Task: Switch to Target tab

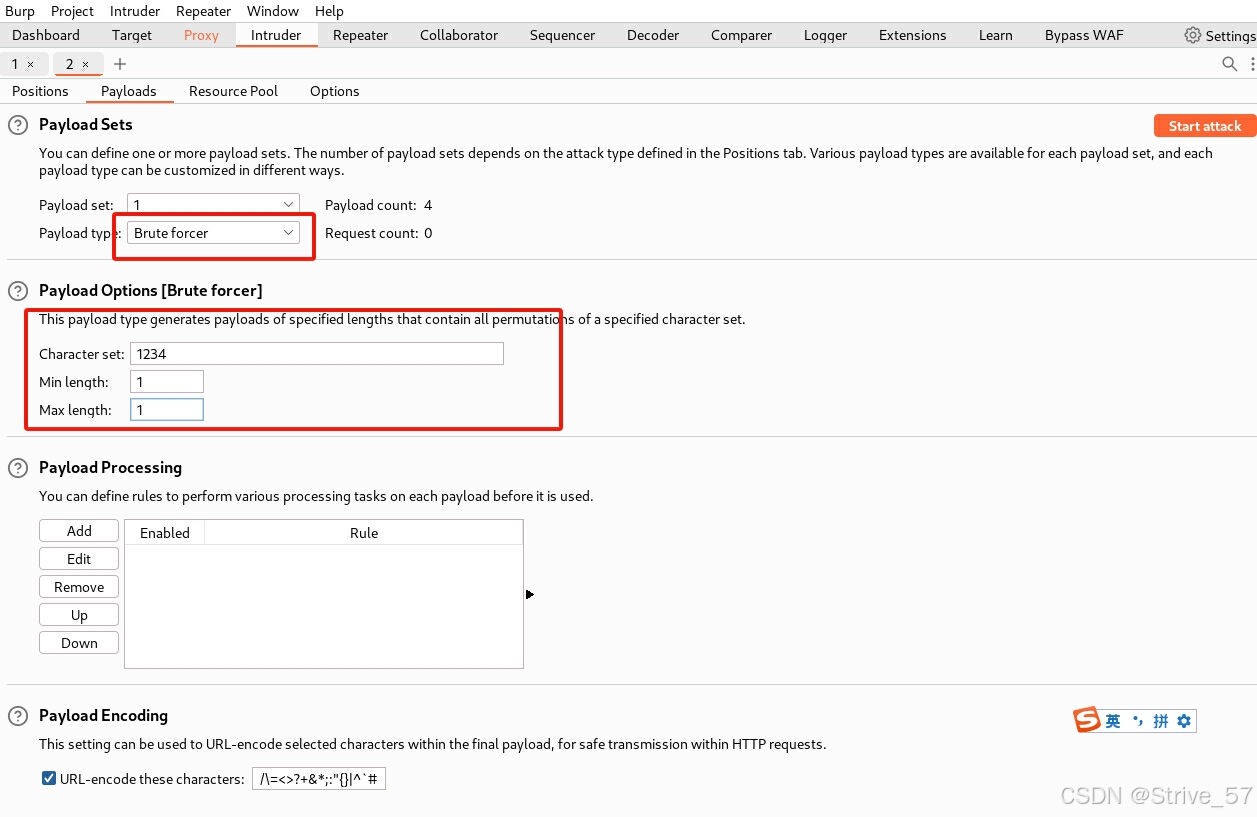Action: click(132, 35)
